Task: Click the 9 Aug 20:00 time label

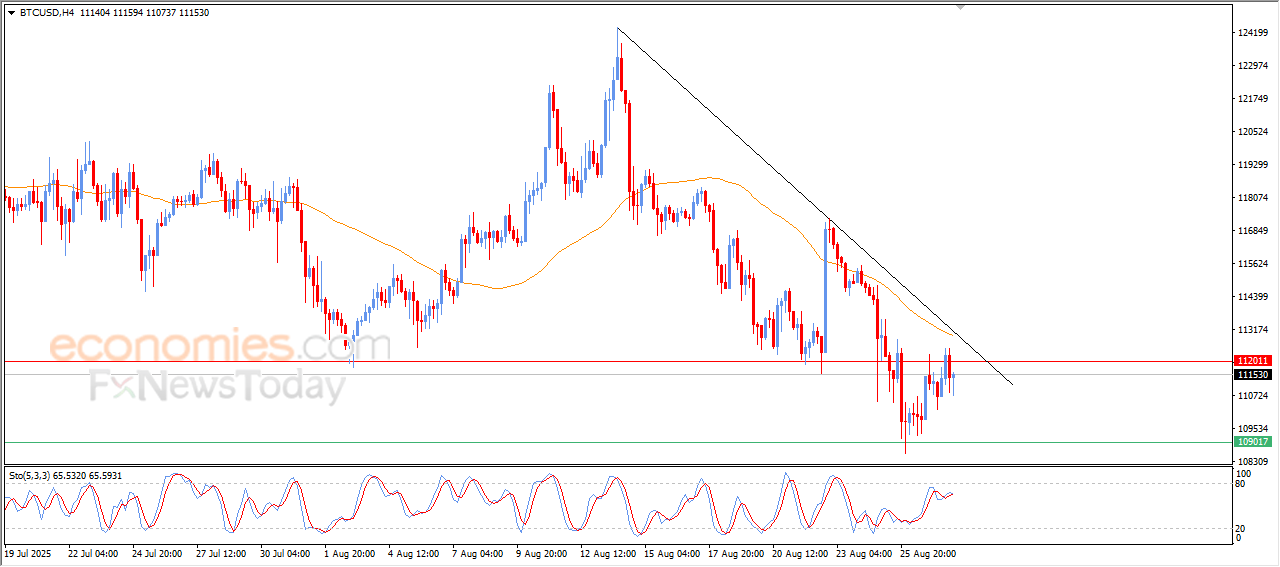Action: 541,552
